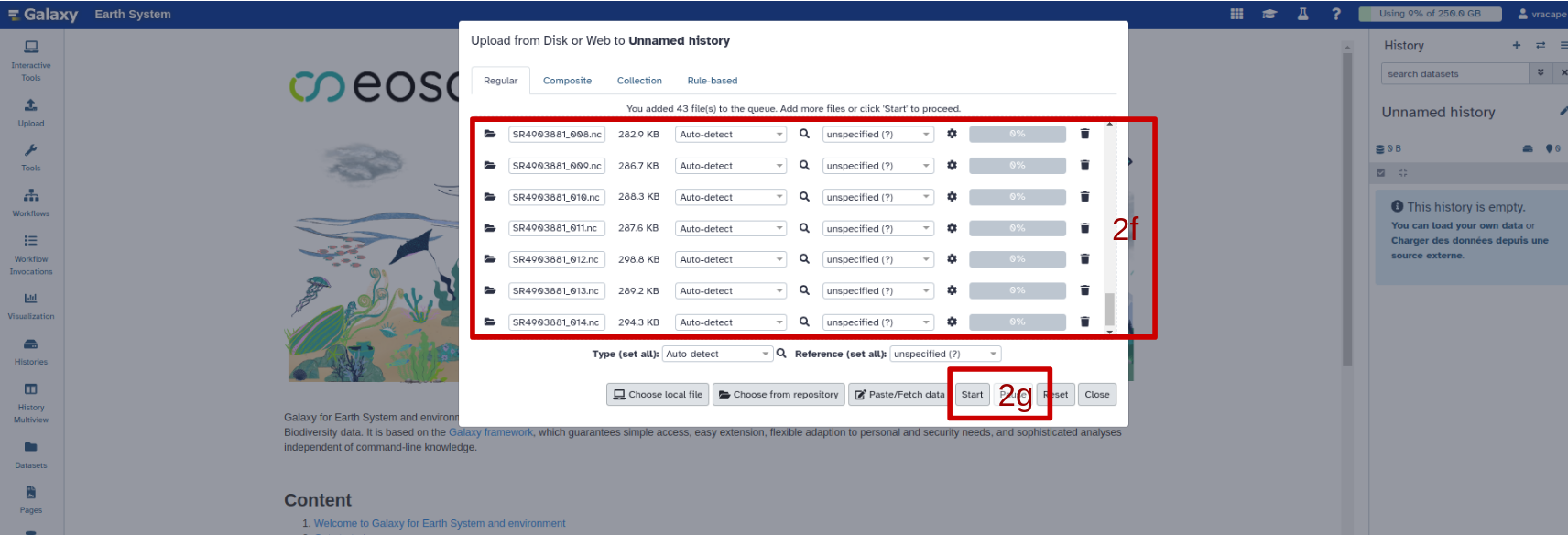Open type dropdown for SR4903881_011.nc
Viewport: 1568px width, 535px height.
click(731, 228)
